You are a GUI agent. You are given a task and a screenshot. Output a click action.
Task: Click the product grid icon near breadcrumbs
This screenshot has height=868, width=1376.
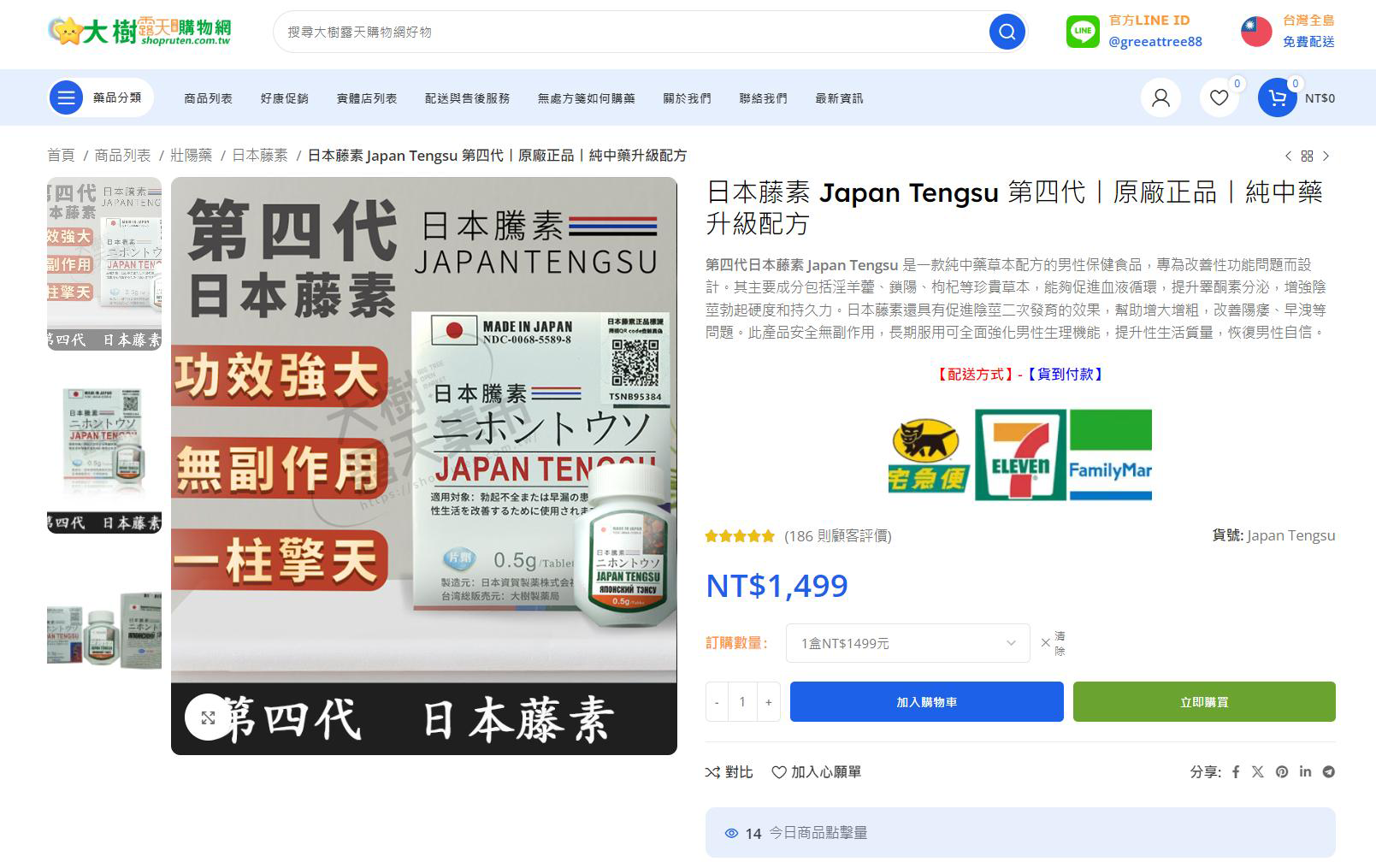1307,156
